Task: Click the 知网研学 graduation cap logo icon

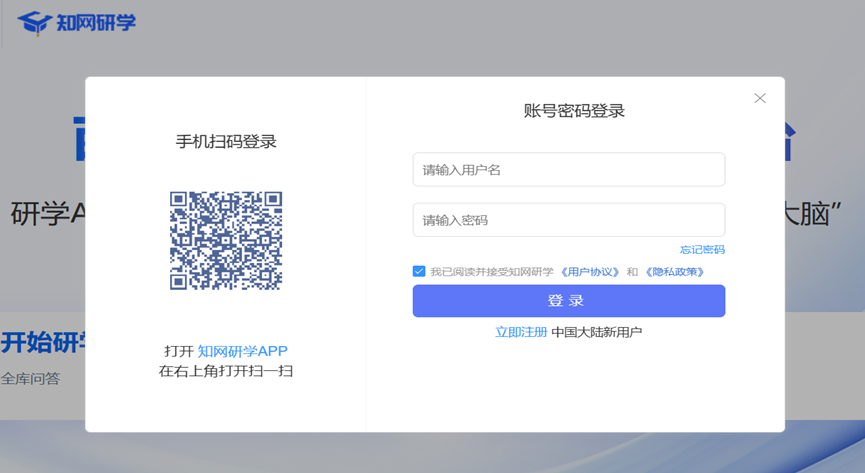Action: tap(35, 22)
